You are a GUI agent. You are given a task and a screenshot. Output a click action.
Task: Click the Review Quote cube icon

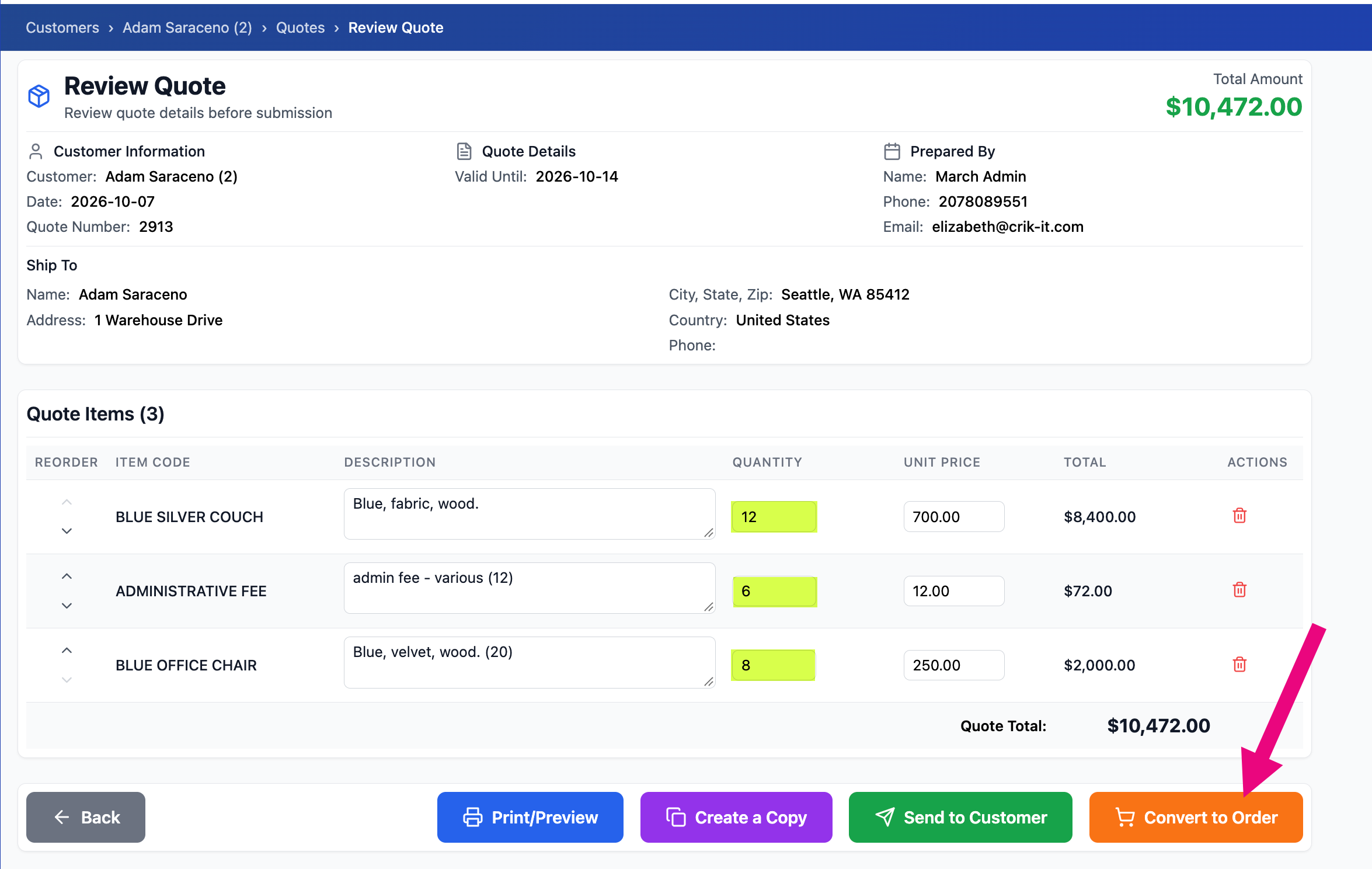pyautogui.click(x=39, y=96)
